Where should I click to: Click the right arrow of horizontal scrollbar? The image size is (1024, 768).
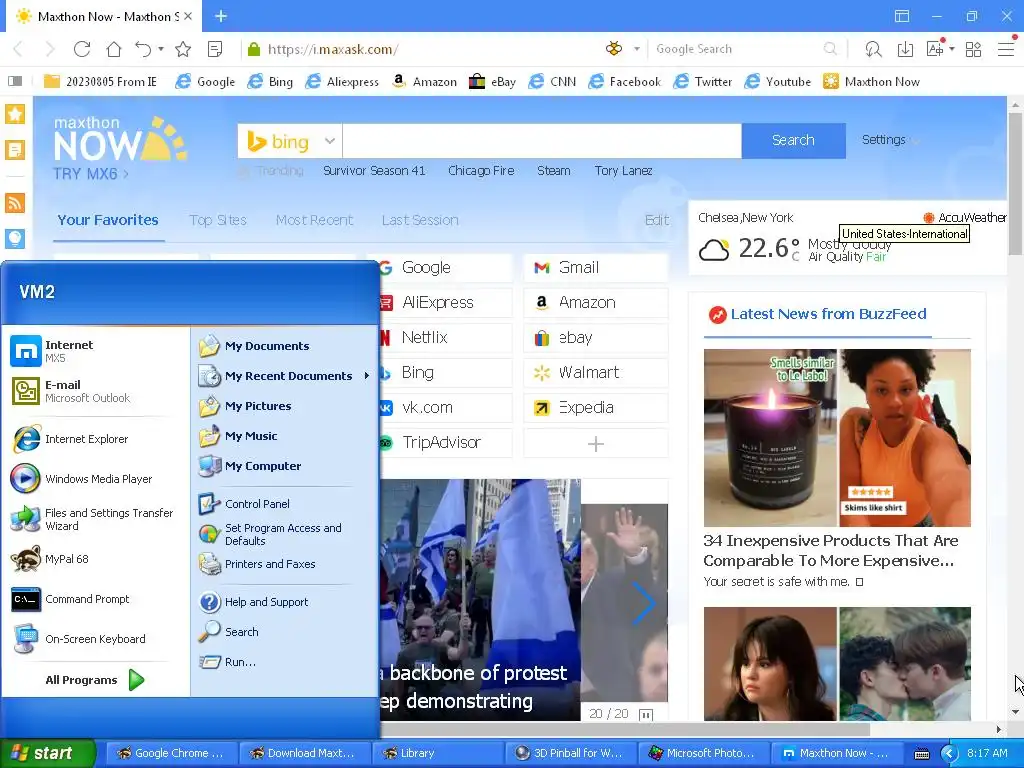pyautogui.click(x=999, y=729)
